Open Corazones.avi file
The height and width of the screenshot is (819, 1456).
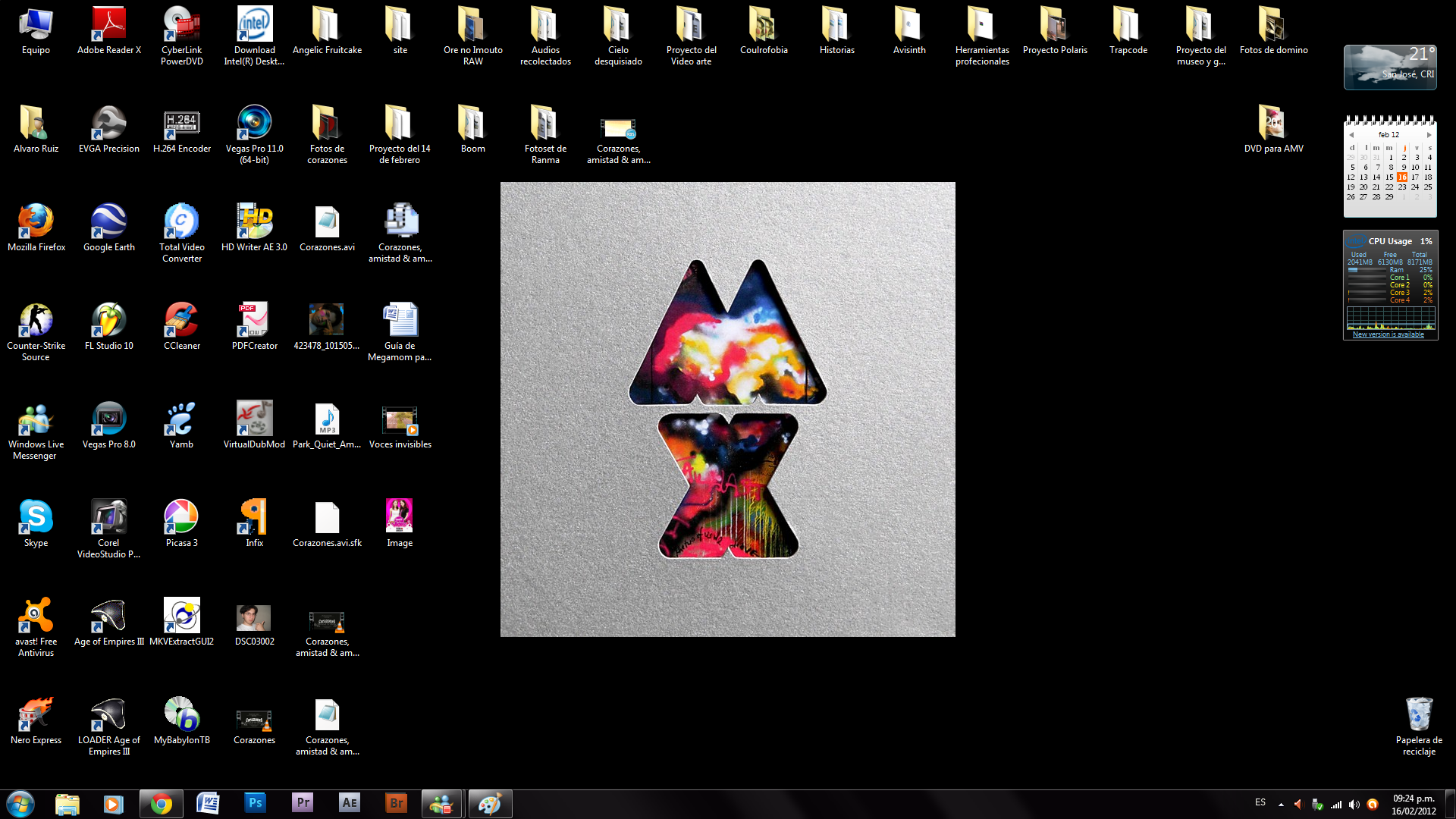[327, 227]
